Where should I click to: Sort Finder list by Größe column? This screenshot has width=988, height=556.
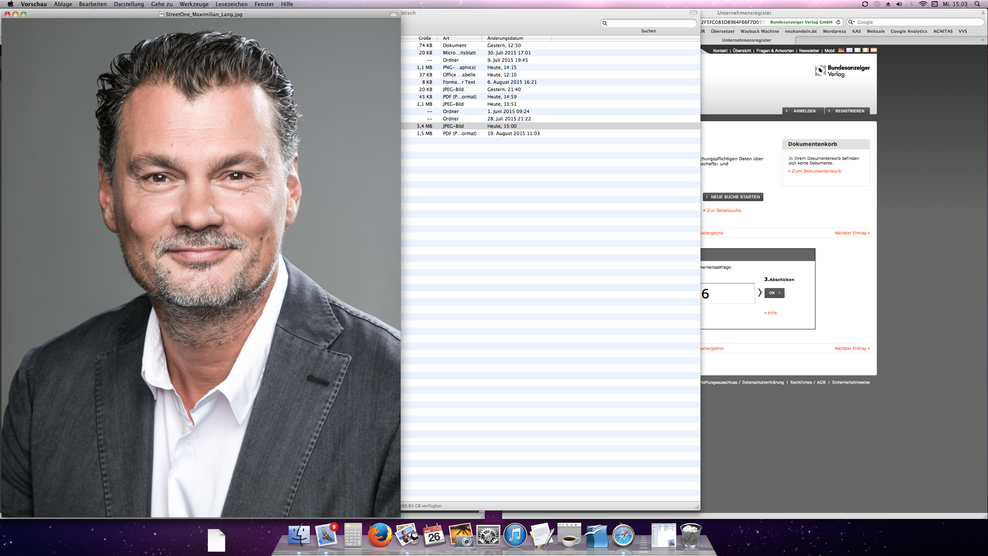[x=425, y=38]
